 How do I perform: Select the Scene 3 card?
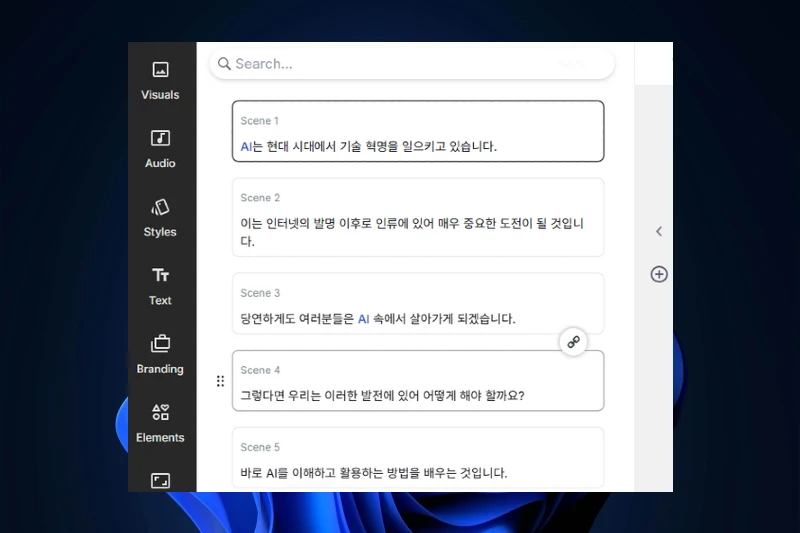tap(418, 303)
